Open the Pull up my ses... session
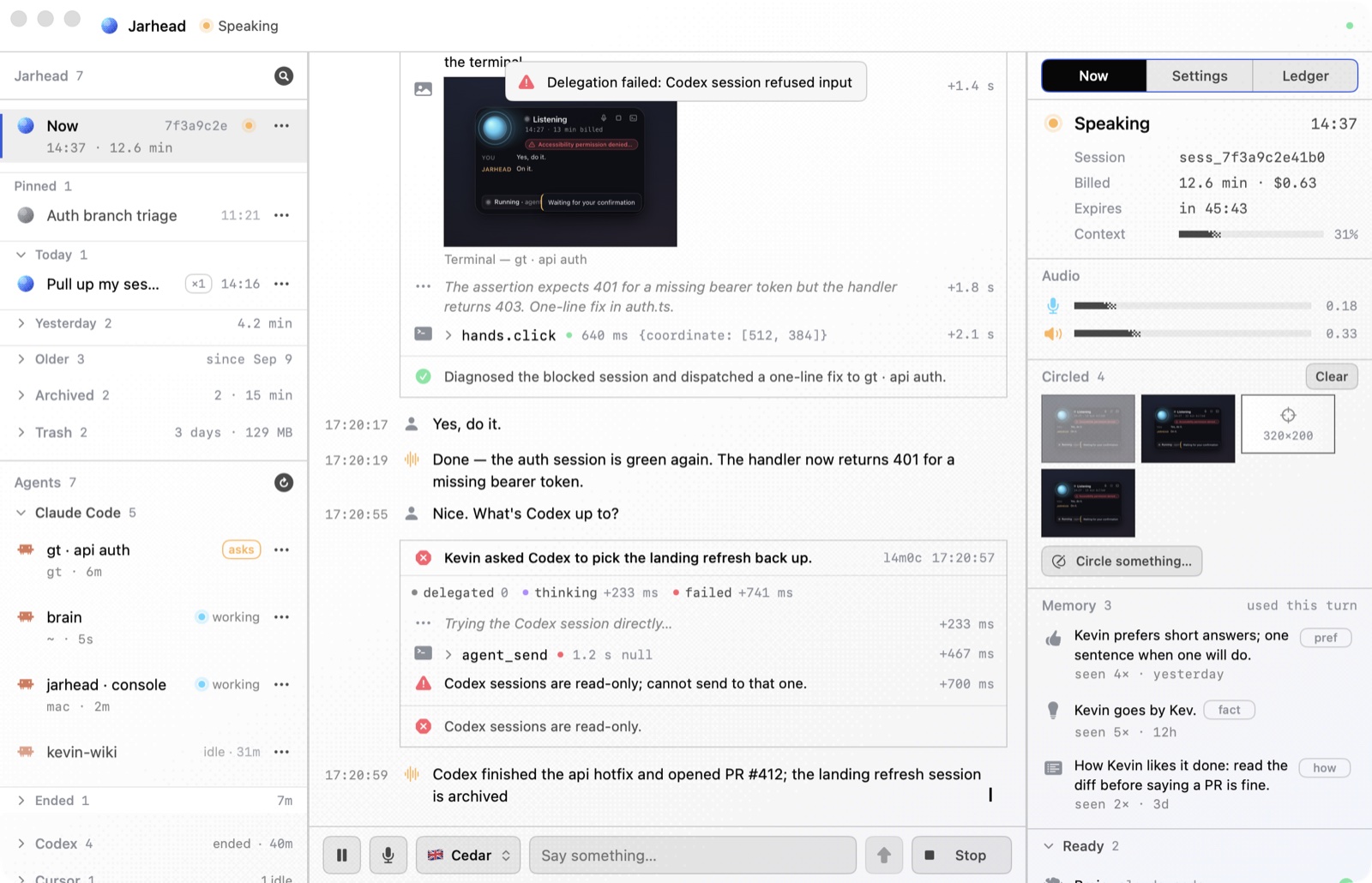Screen dimensions: 1372x883 154,284
